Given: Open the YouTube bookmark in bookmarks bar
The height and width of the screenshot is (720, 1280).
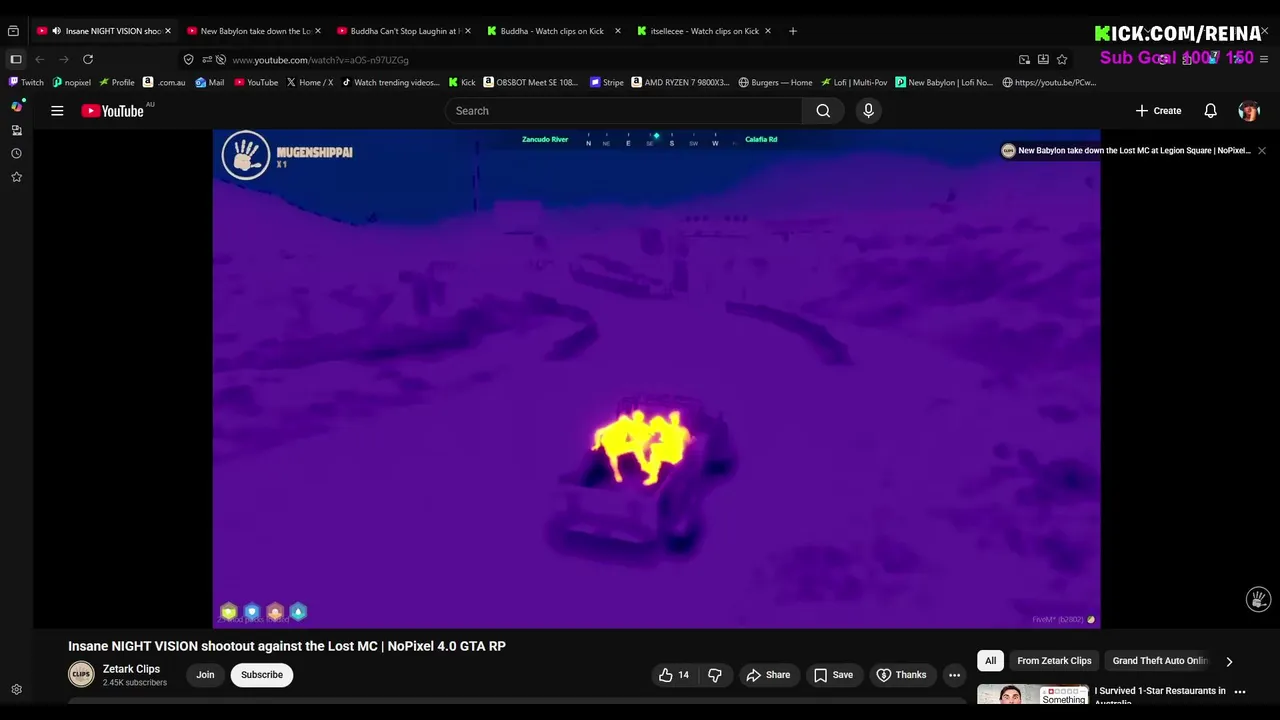Looking at the screenshot, I should pos(257,83).
